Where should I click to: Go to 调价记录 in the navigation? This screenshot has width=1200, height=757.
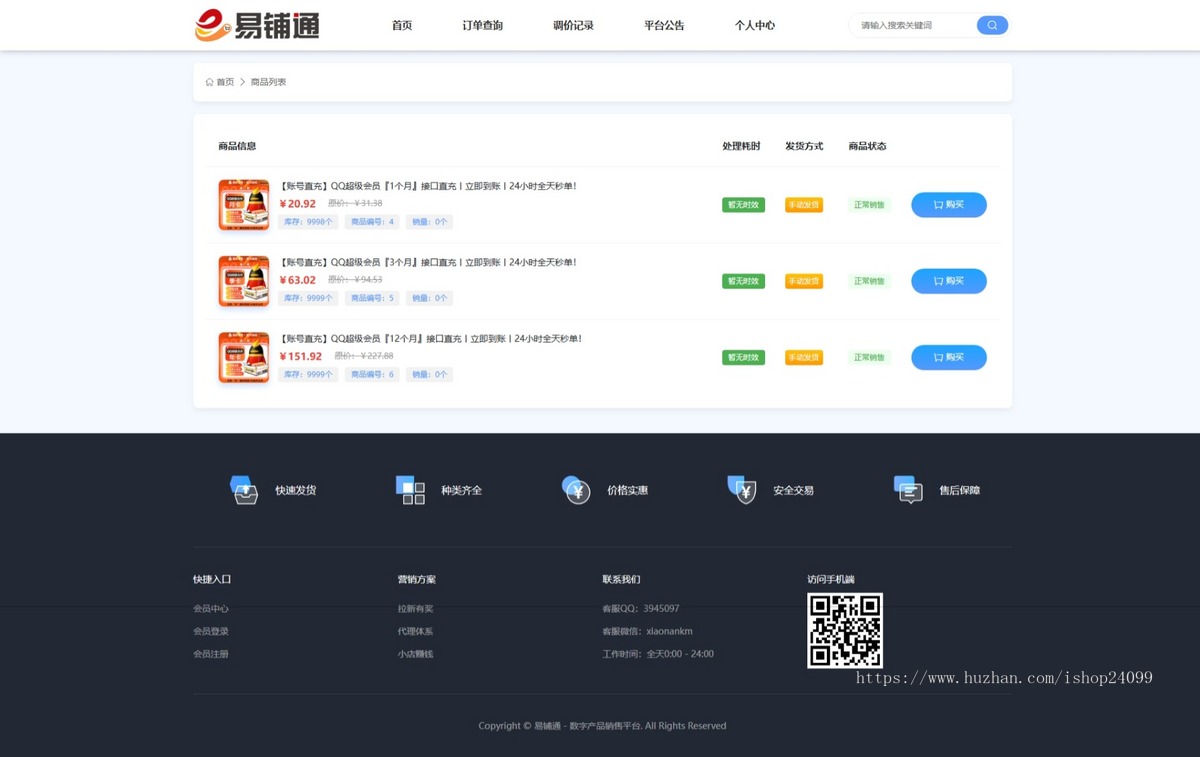pos(573,25)
